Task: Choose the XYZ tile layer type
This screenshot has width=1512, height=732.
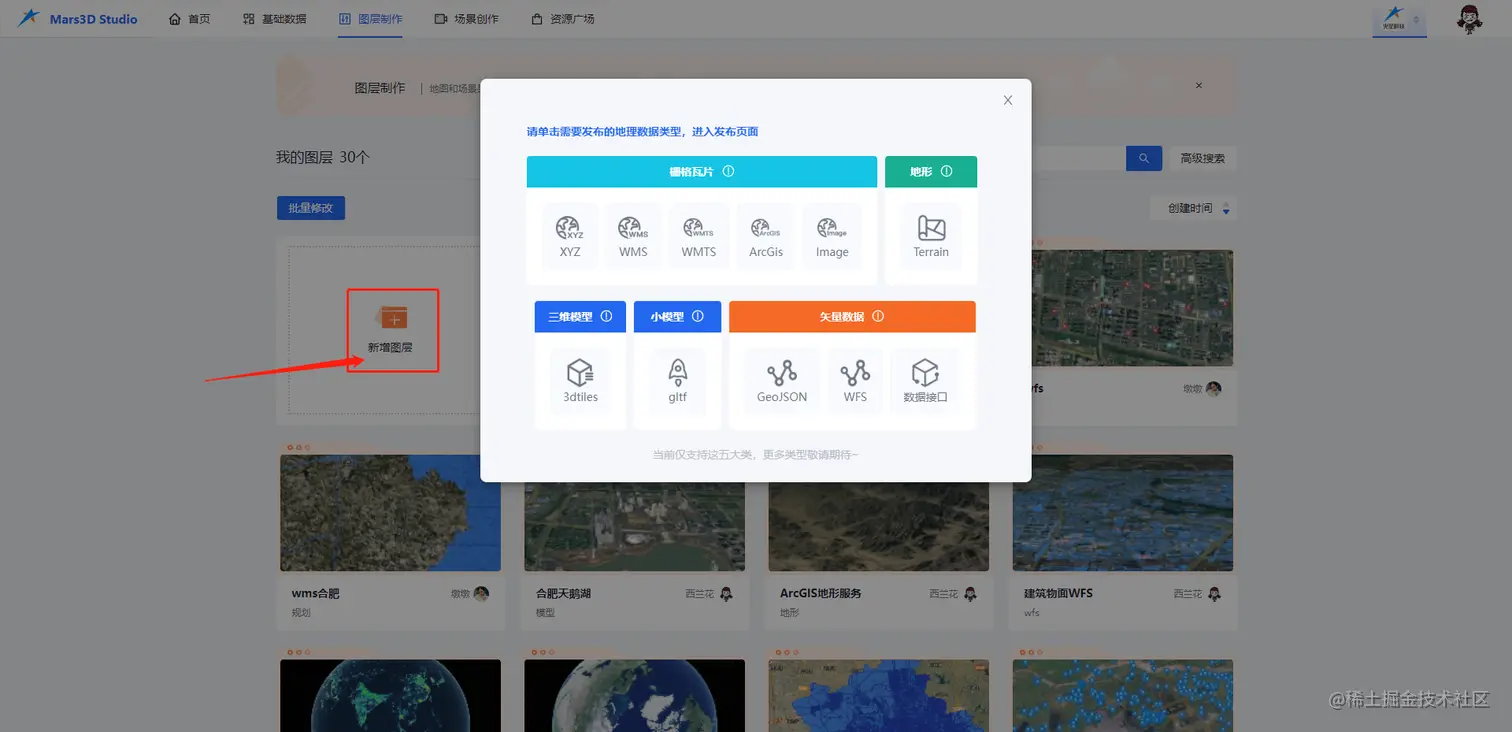Action: pos(570,237)
